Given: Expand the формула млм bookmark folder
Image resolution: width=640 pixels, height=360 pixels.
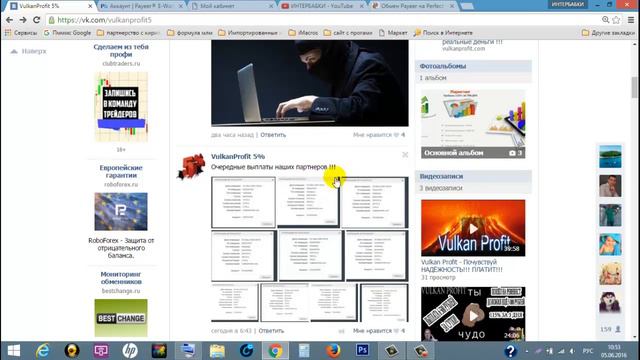Looking at the screenshot, I should 190,33.
